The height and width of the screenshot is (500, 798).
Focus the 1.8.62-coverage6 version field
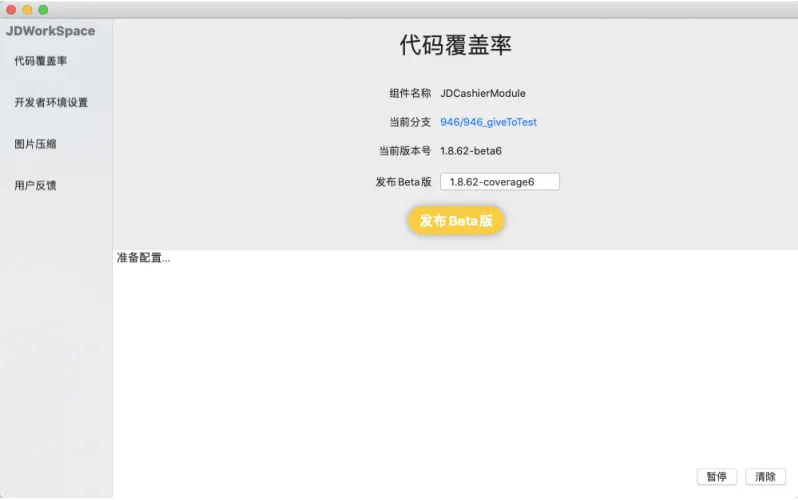coord(500,182)
